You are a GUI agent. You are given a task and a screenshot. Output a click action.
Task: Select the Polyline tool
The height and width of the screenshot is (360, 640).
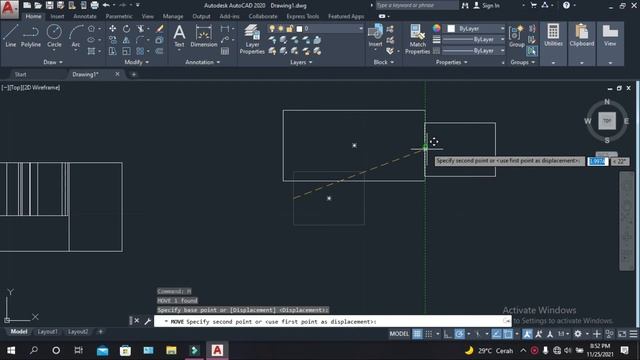(x=31, y=36)
